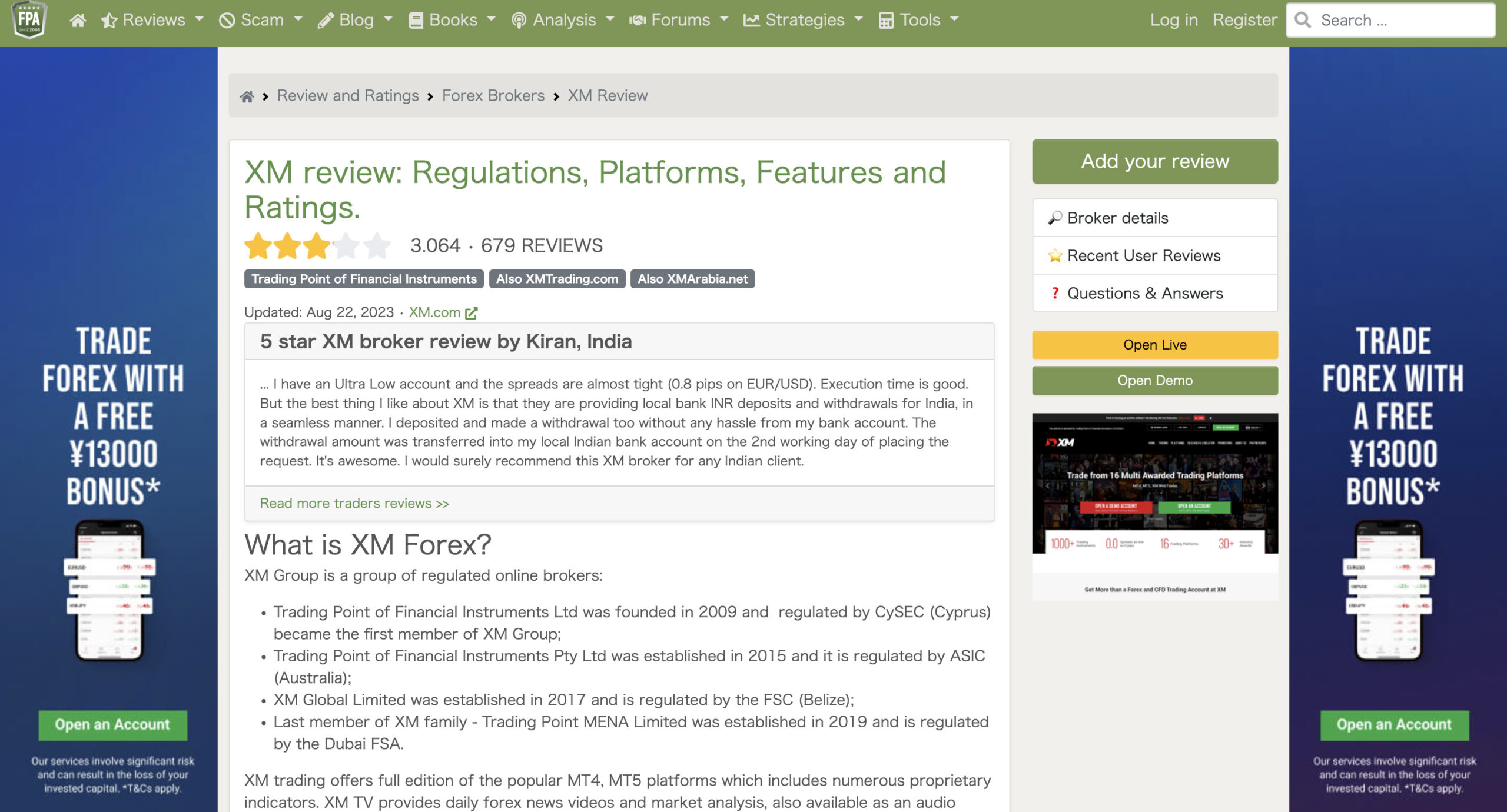Open the Books menu
This screenshot has height=812, width=1507.
coord(452,20)
